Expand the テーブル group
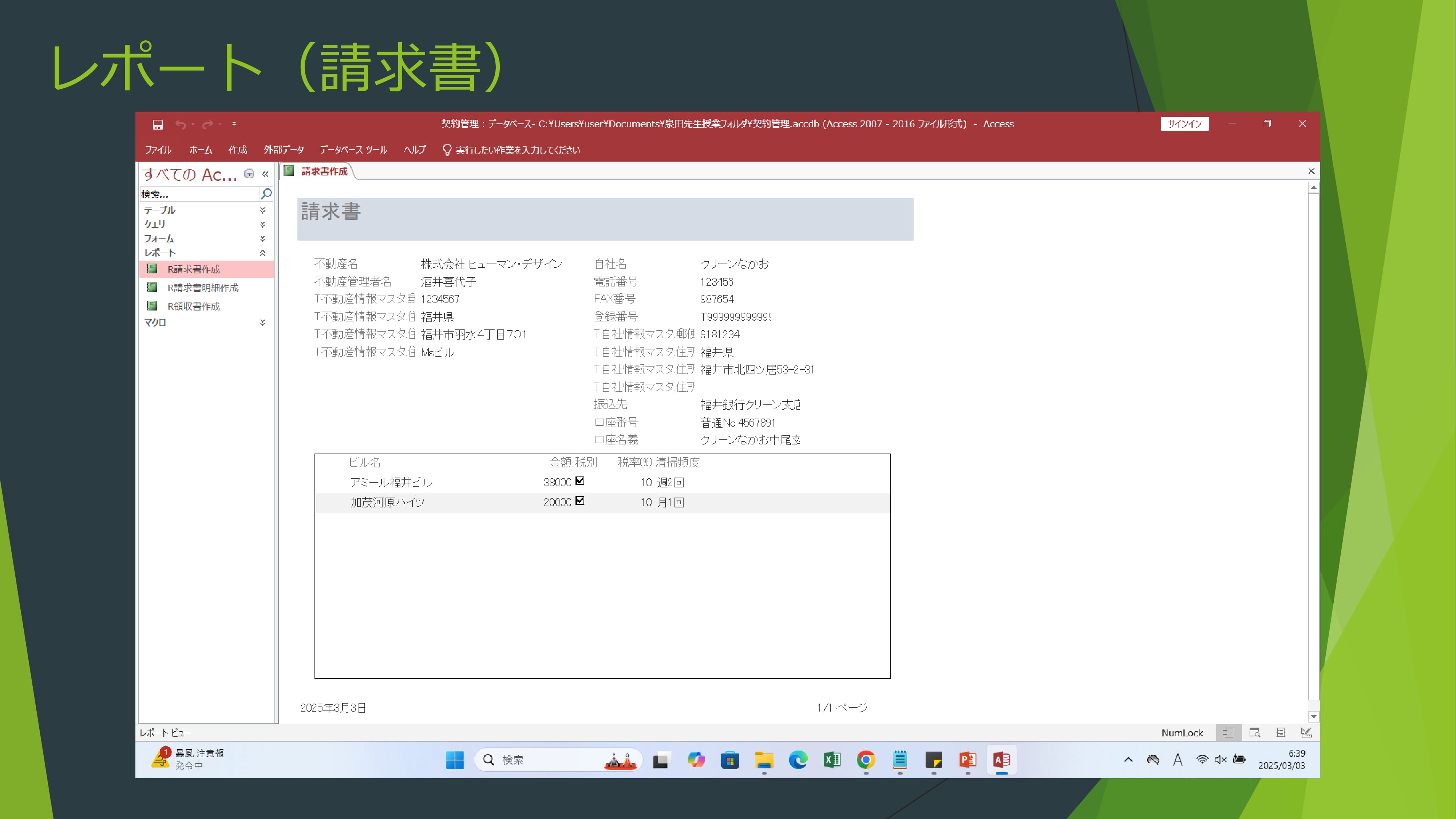 coord(263,210)
